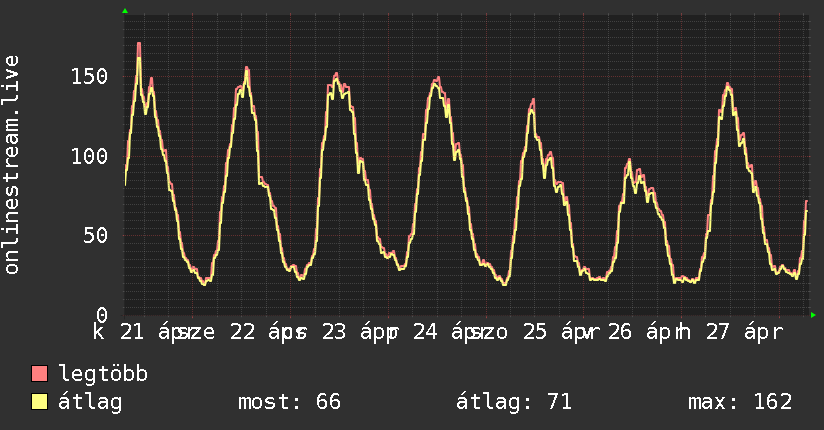This screenshot has width=824, height=430.
Task: Click the yellow átlag legend swatch
Action: click(40, 402)
